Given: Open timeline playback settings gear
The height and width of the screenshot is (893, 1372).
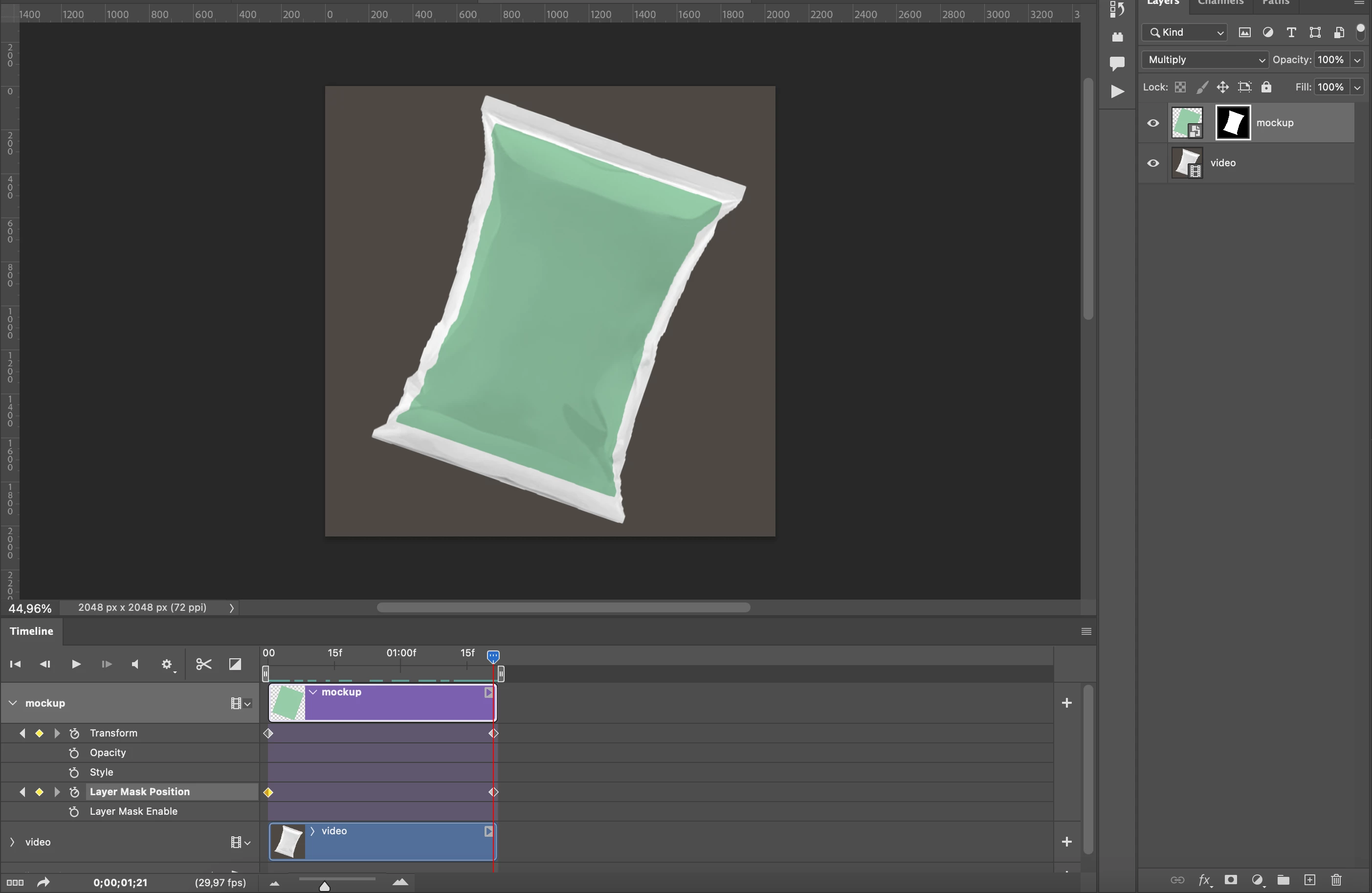Looking at the screenshot, I should pos(167,664).
